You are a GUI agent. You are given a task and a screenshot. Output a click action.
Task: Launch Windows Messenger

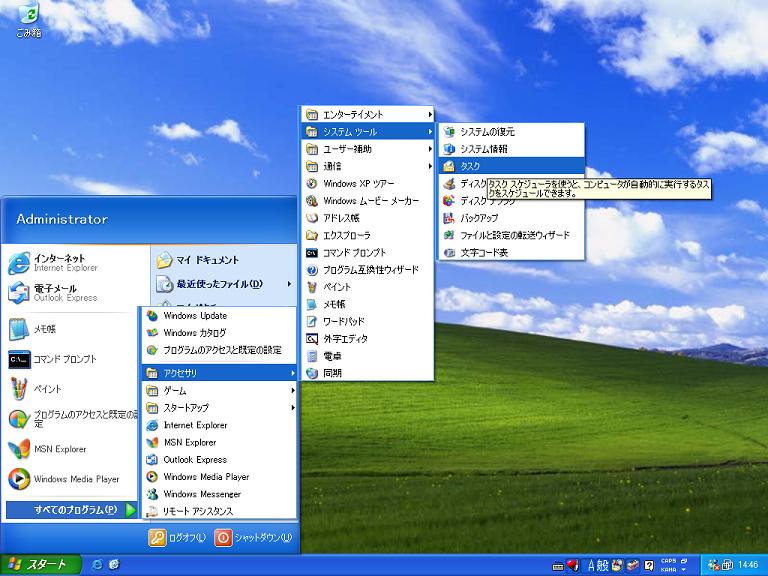tap(219, 494)
